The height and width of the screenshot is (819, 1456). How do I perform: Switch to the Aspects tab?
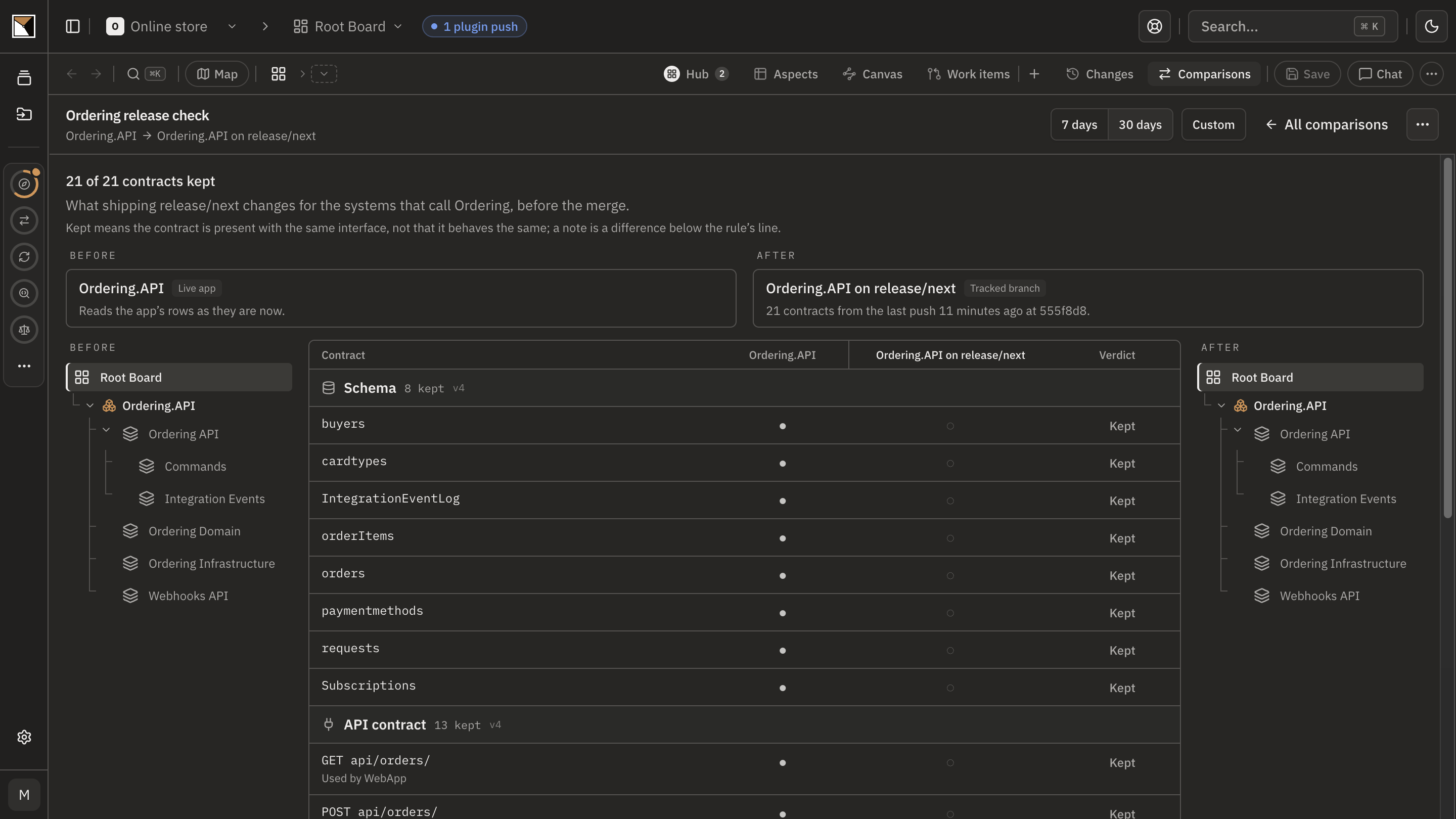[x=786, y=74]
